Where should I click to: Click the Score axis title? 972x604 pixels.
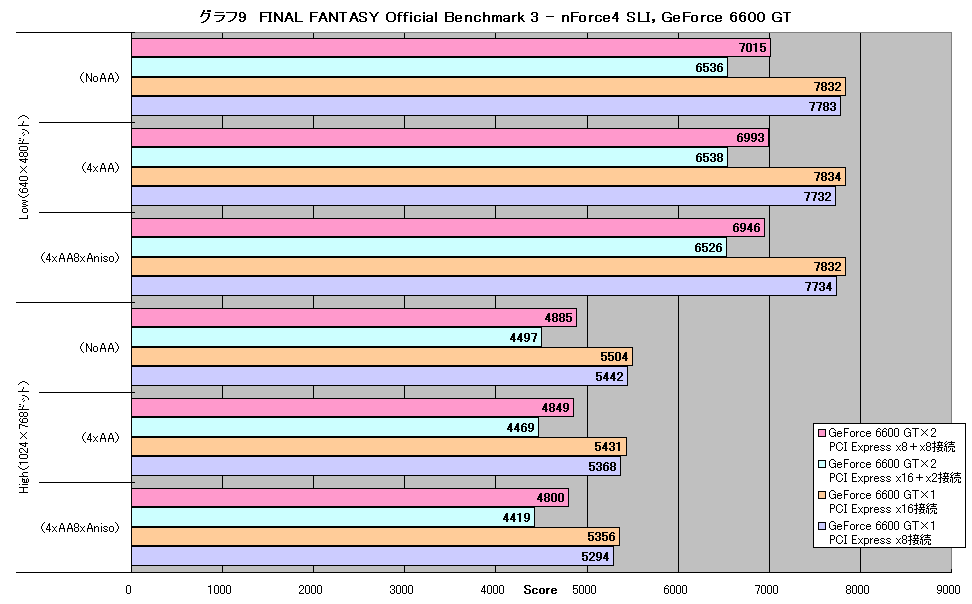point(540,590)
